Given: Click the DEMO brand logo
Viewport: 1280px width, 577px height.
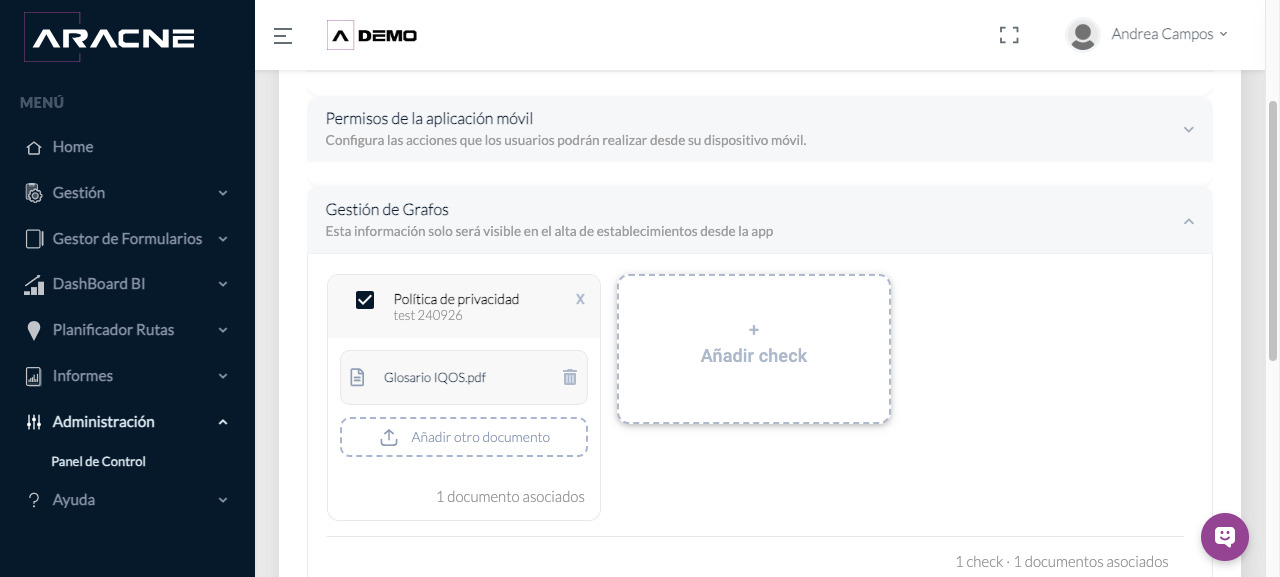Looking at the screenshot, I should click(372, 36).
